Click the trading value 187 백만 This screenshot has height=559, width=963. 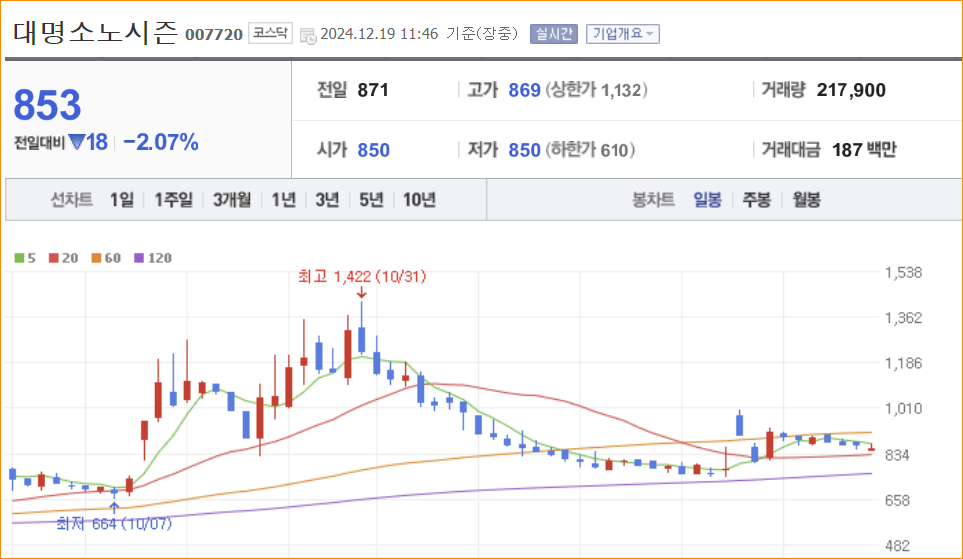point(864,150)
